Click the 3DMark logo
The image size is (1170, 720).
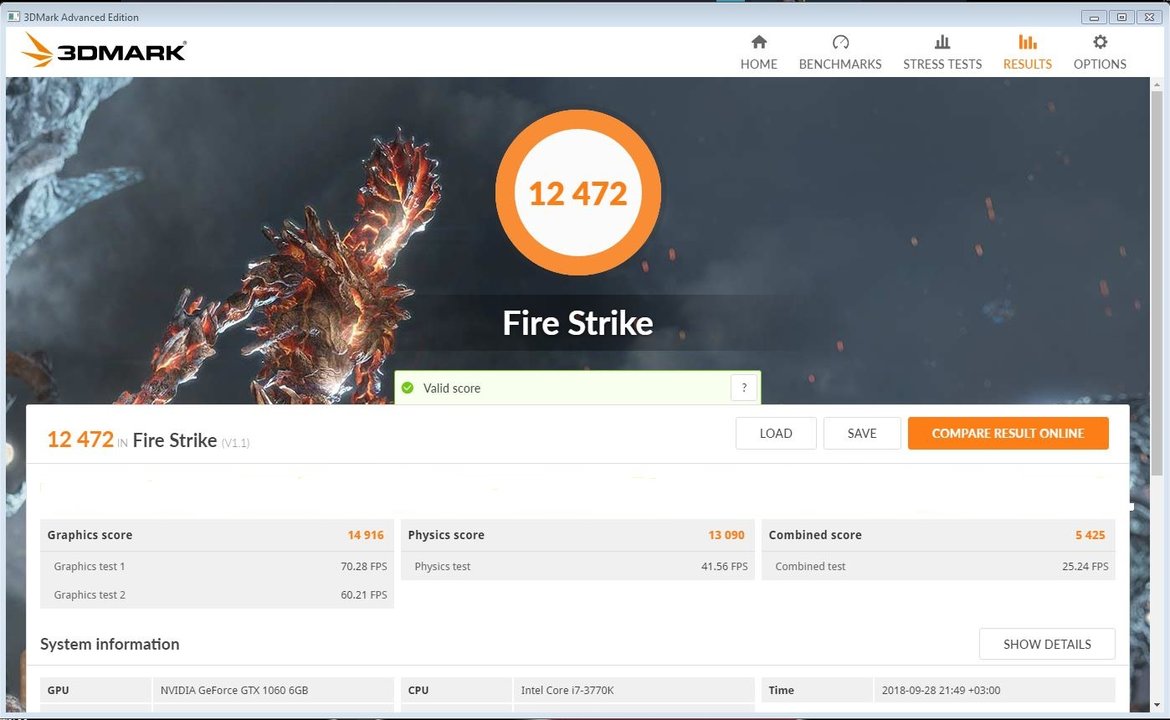coord(103,51)
